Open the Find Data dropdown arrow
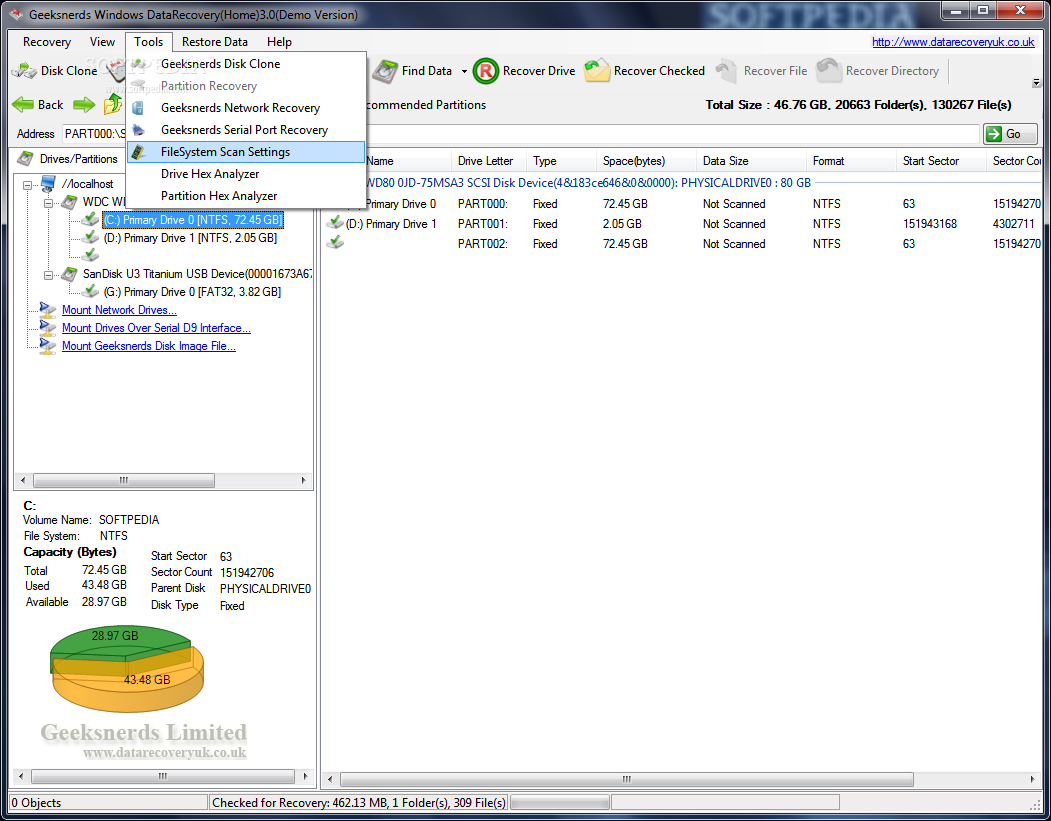 [464, 71]
